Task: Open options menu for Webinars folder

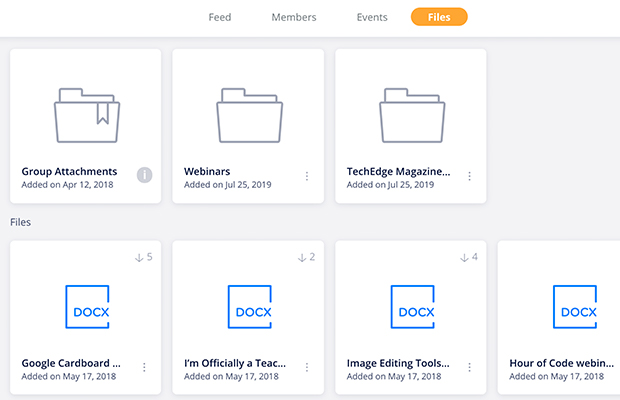Action: click(307, 176)
